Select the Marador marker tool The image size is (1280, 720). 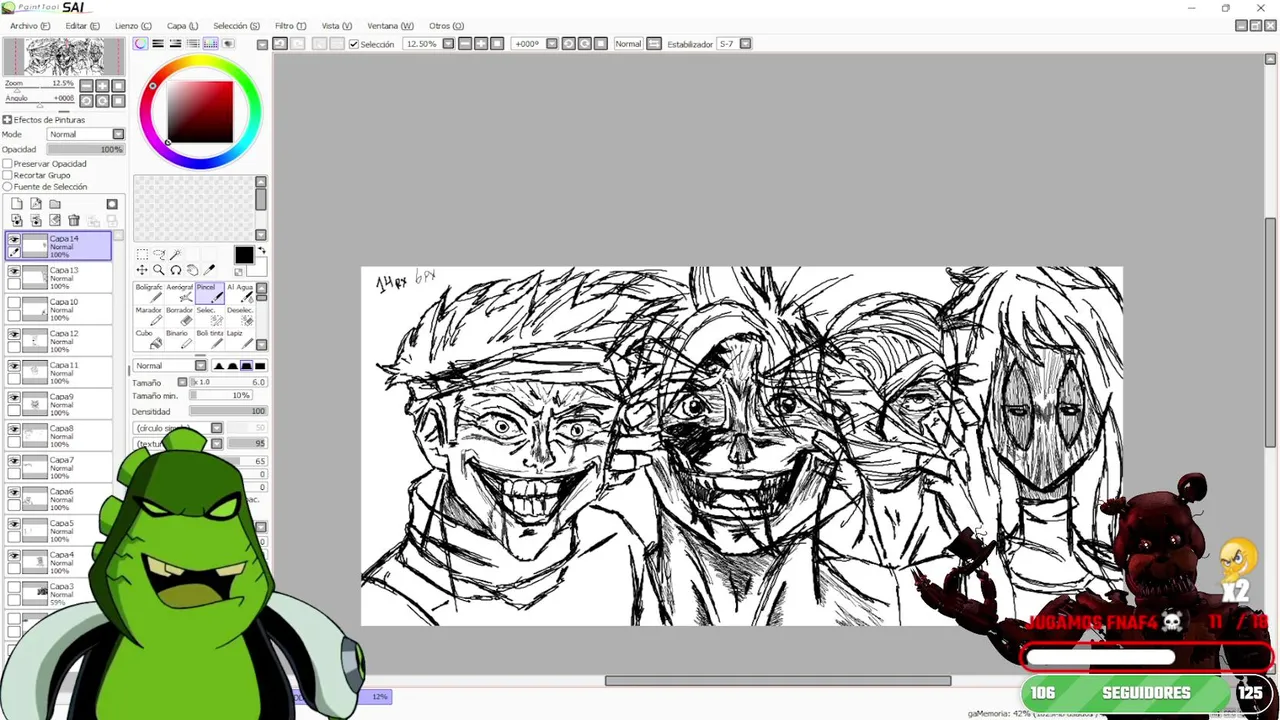(149, 316)
